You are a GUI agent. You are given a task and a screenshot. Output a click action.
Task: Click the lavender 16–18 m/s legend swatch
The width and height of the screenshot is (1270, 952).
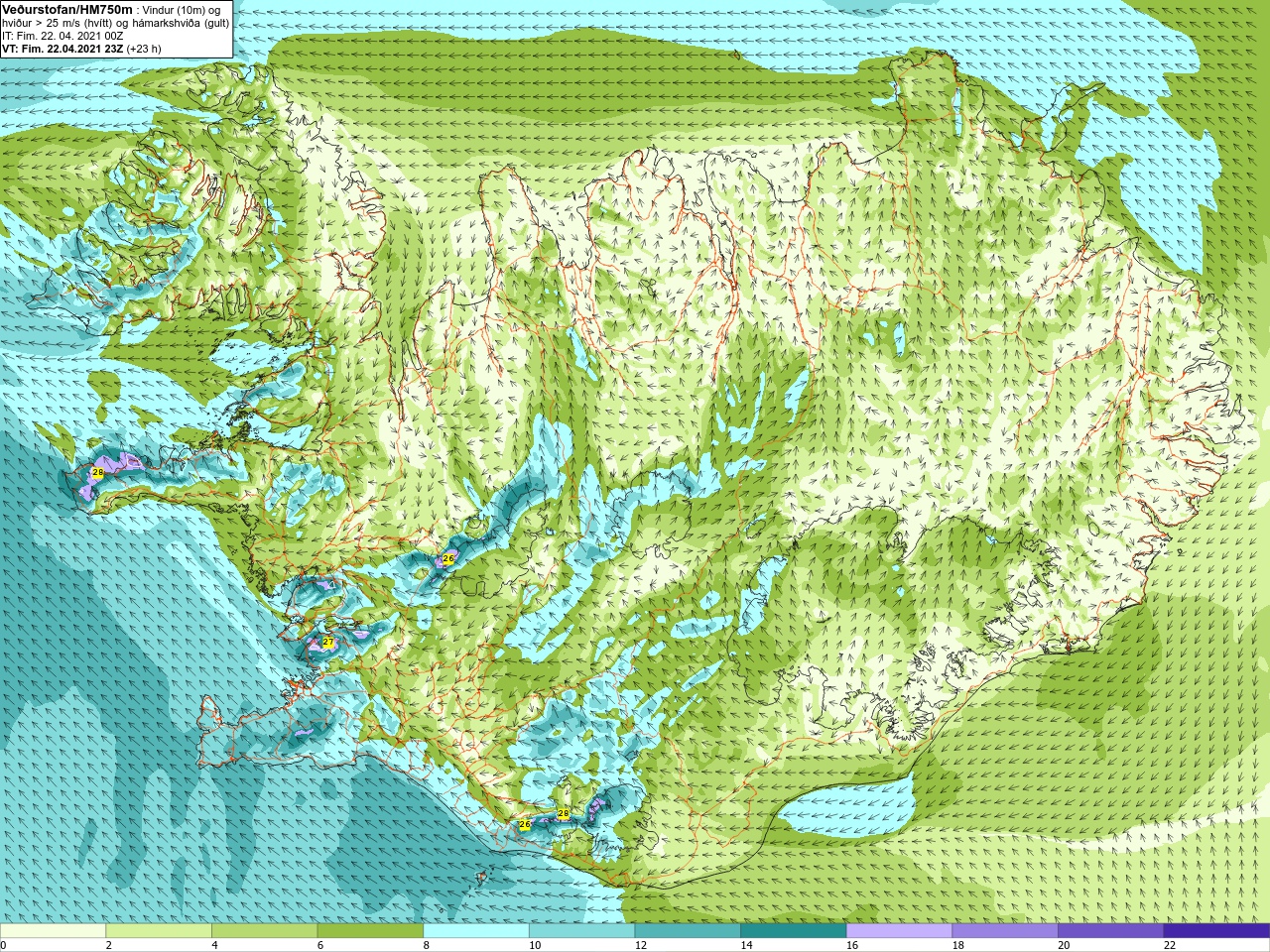tap(899, 931)
